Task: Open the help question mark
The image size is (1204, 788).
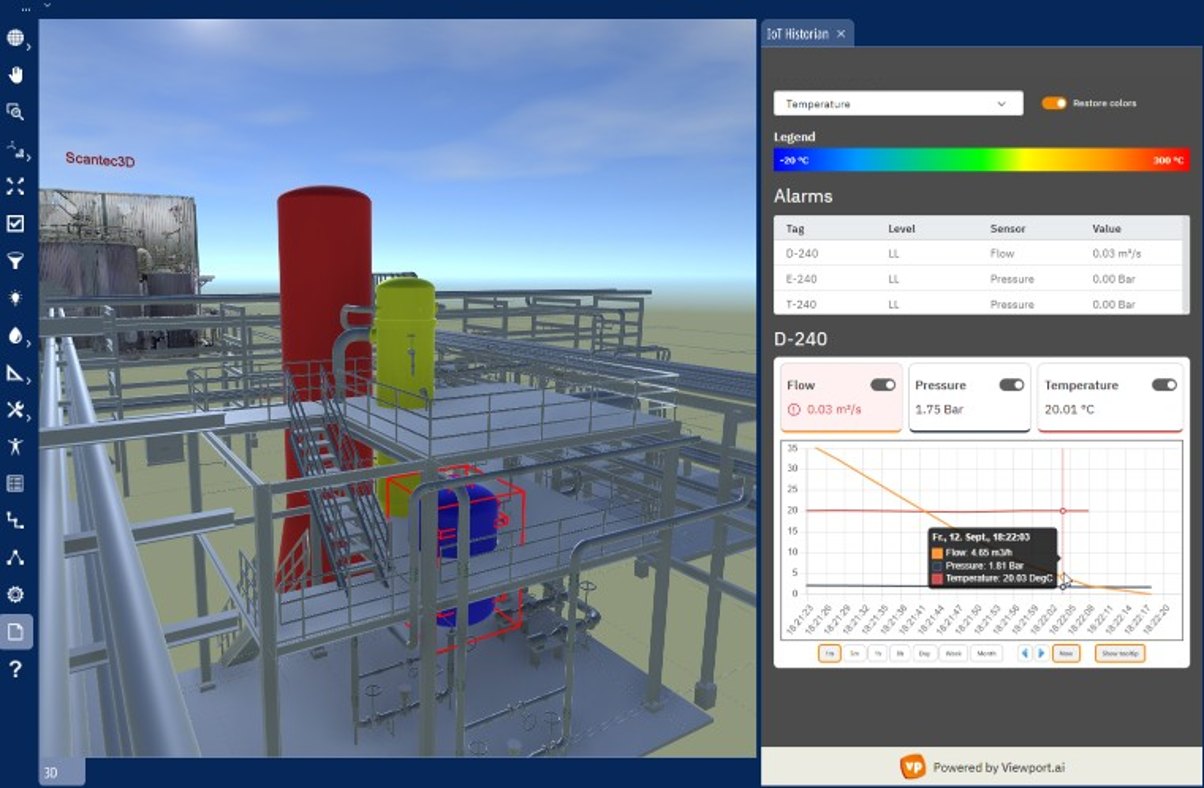Action: click(15, 669)
